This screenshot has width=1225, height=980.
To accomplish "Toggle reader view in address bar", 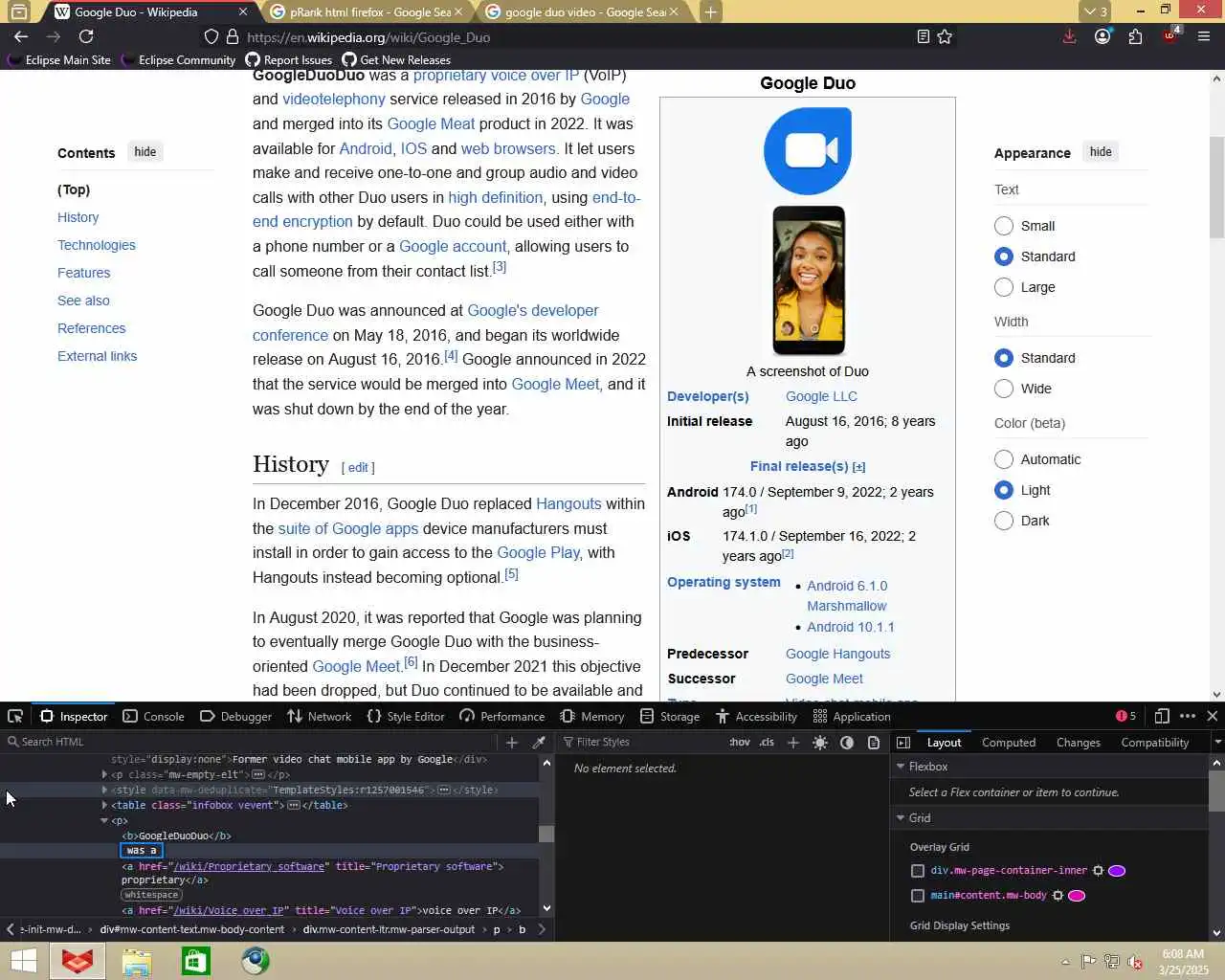I will 923,36.
